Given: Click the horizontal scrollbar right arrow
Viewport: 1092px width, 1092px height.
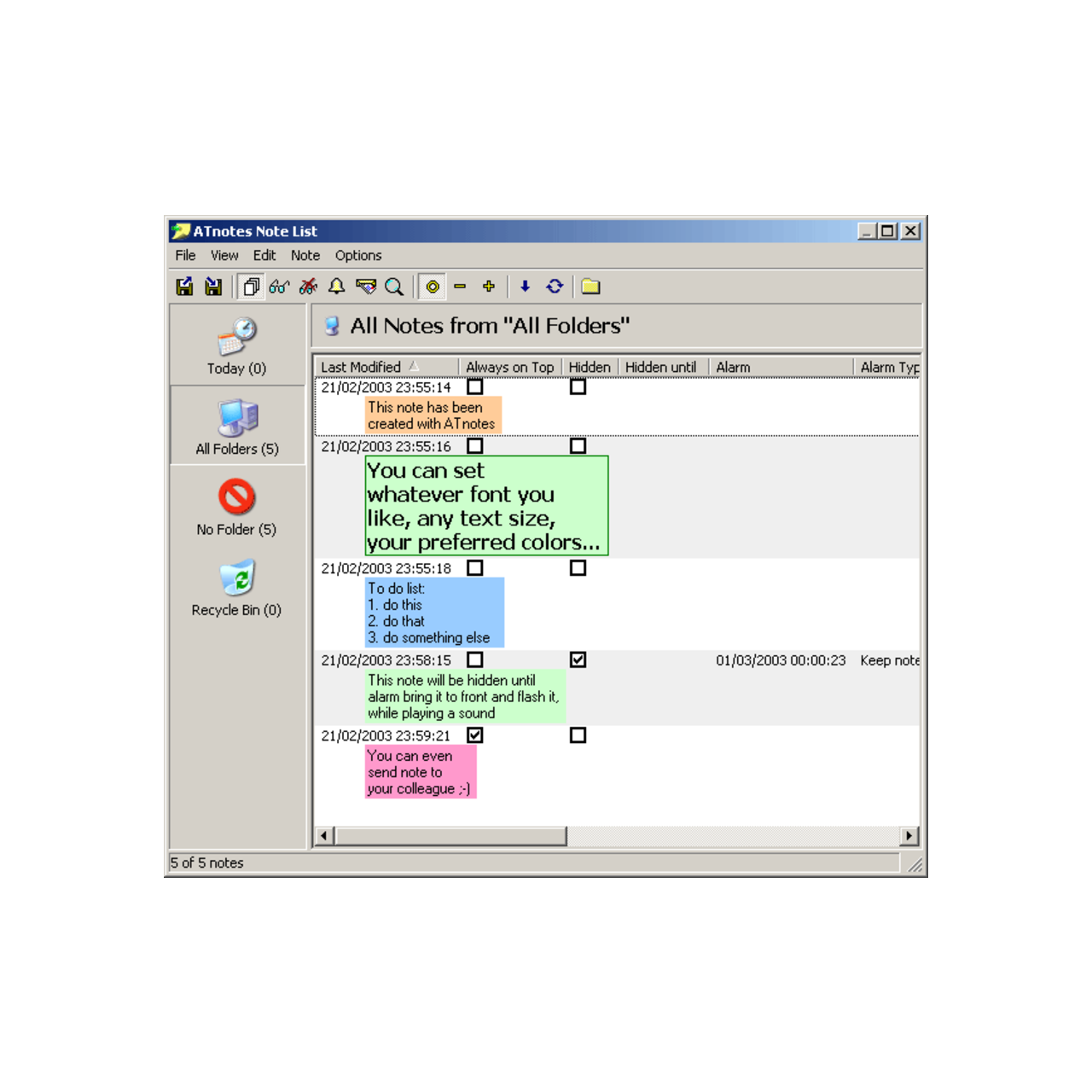Looking at the screenshot, I should (x=909, y=836).
